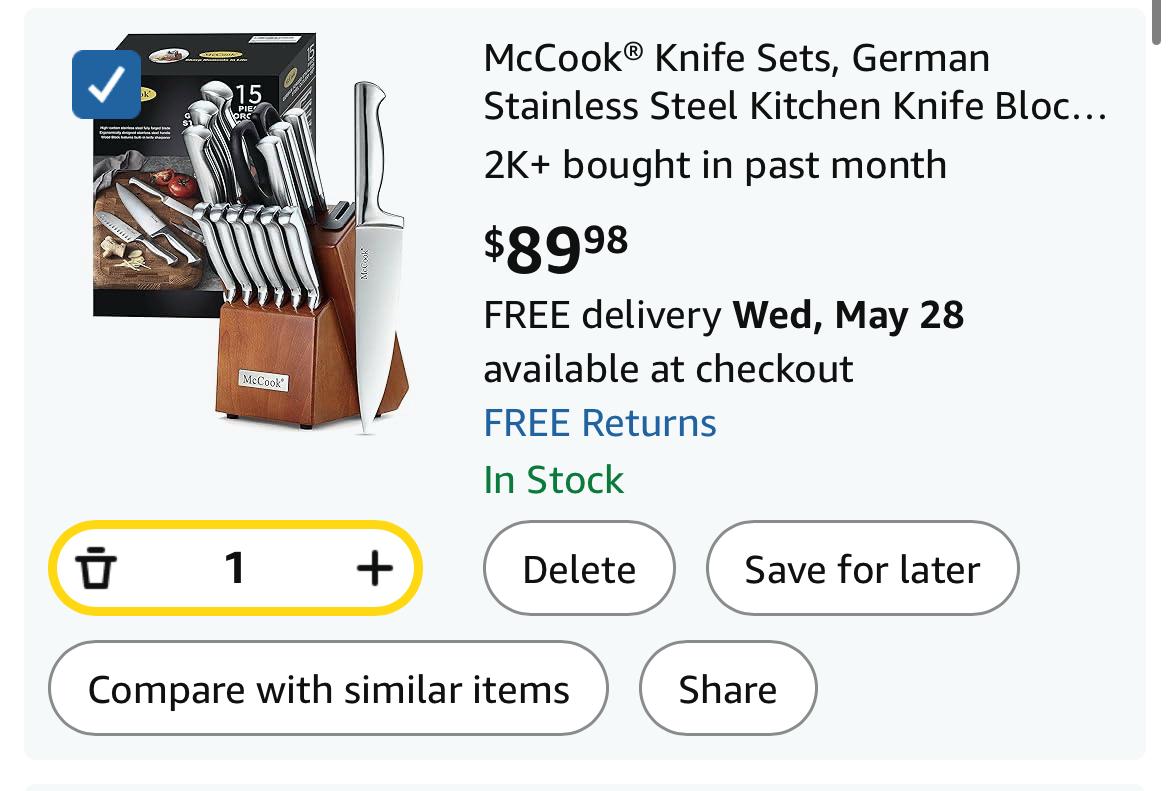Tap the Share button
1170x791 pixels.
pos(727,689)
